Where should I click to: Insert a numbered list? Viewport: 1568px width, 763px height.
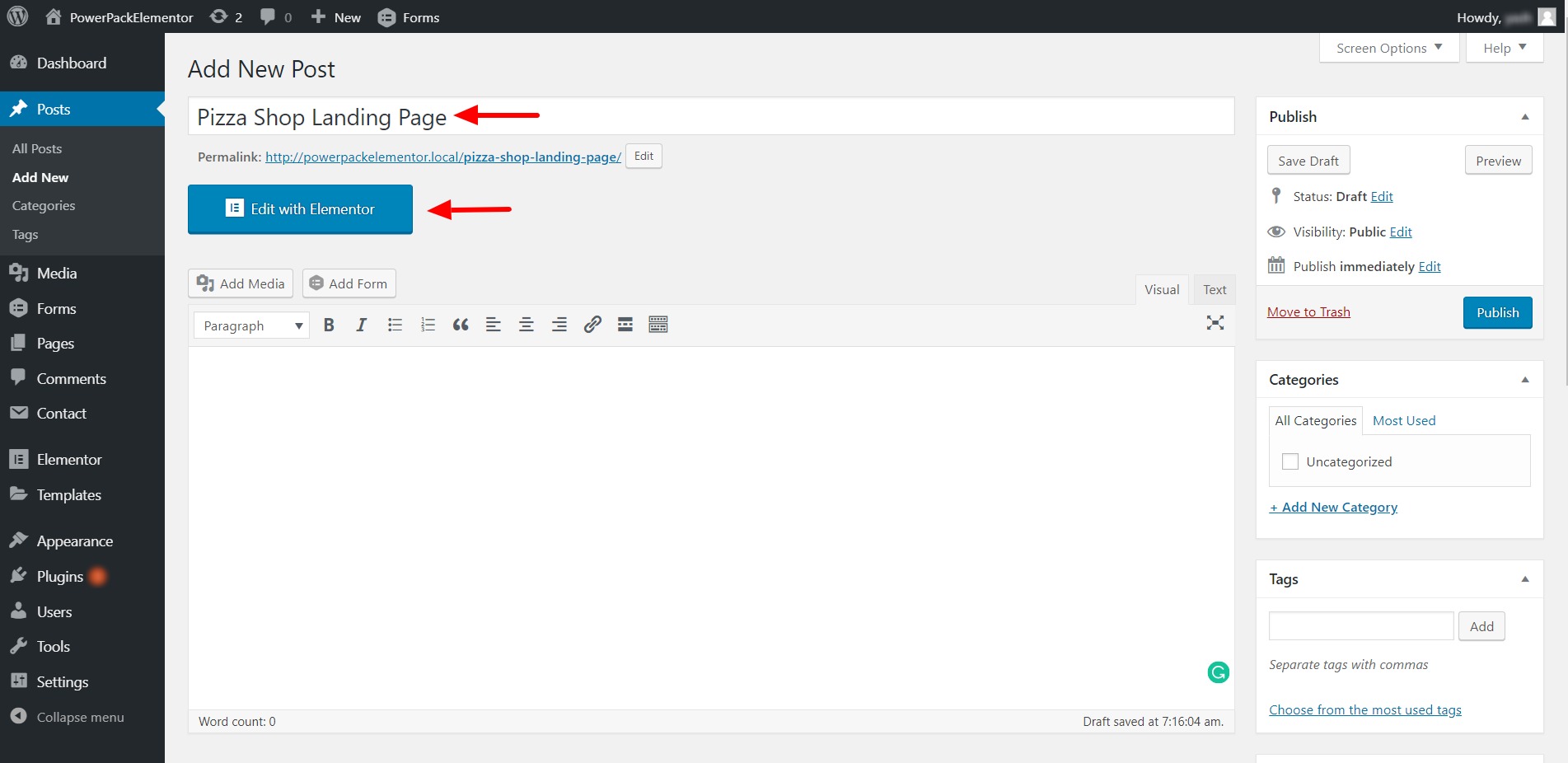click(428, 325)
